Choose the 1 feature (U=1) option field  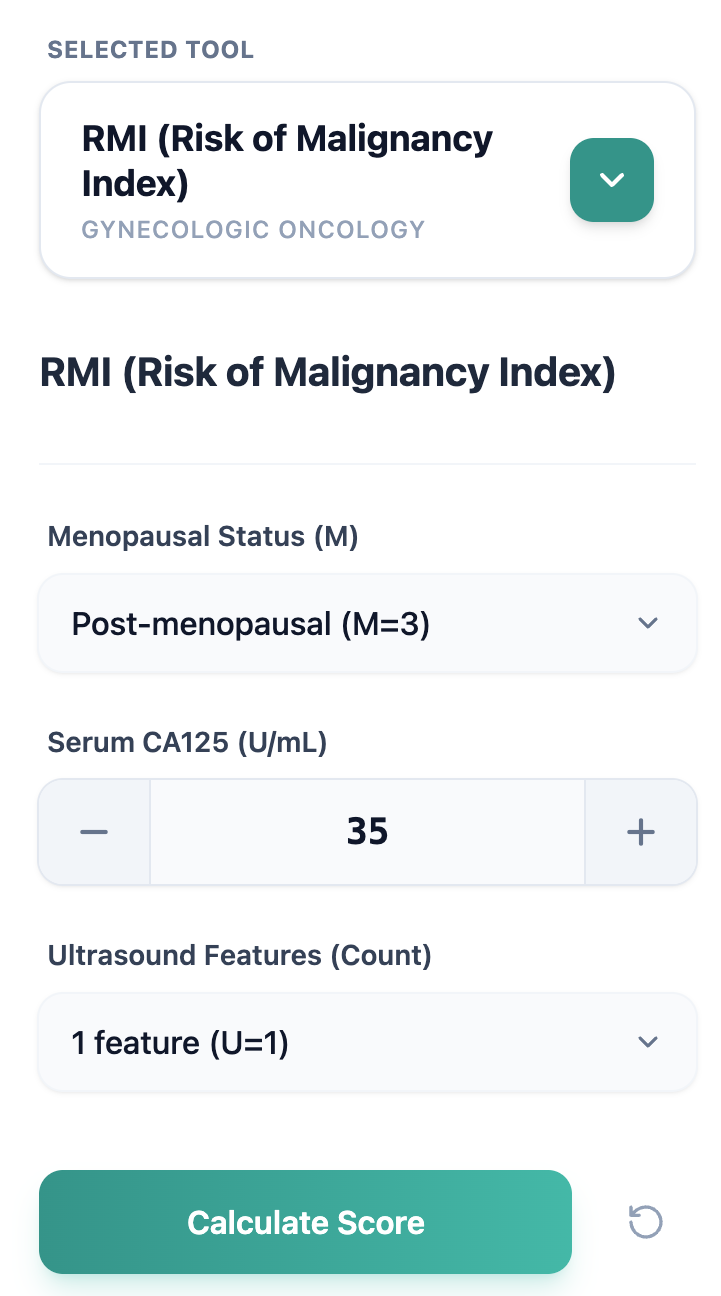[x=367, y=1041]
